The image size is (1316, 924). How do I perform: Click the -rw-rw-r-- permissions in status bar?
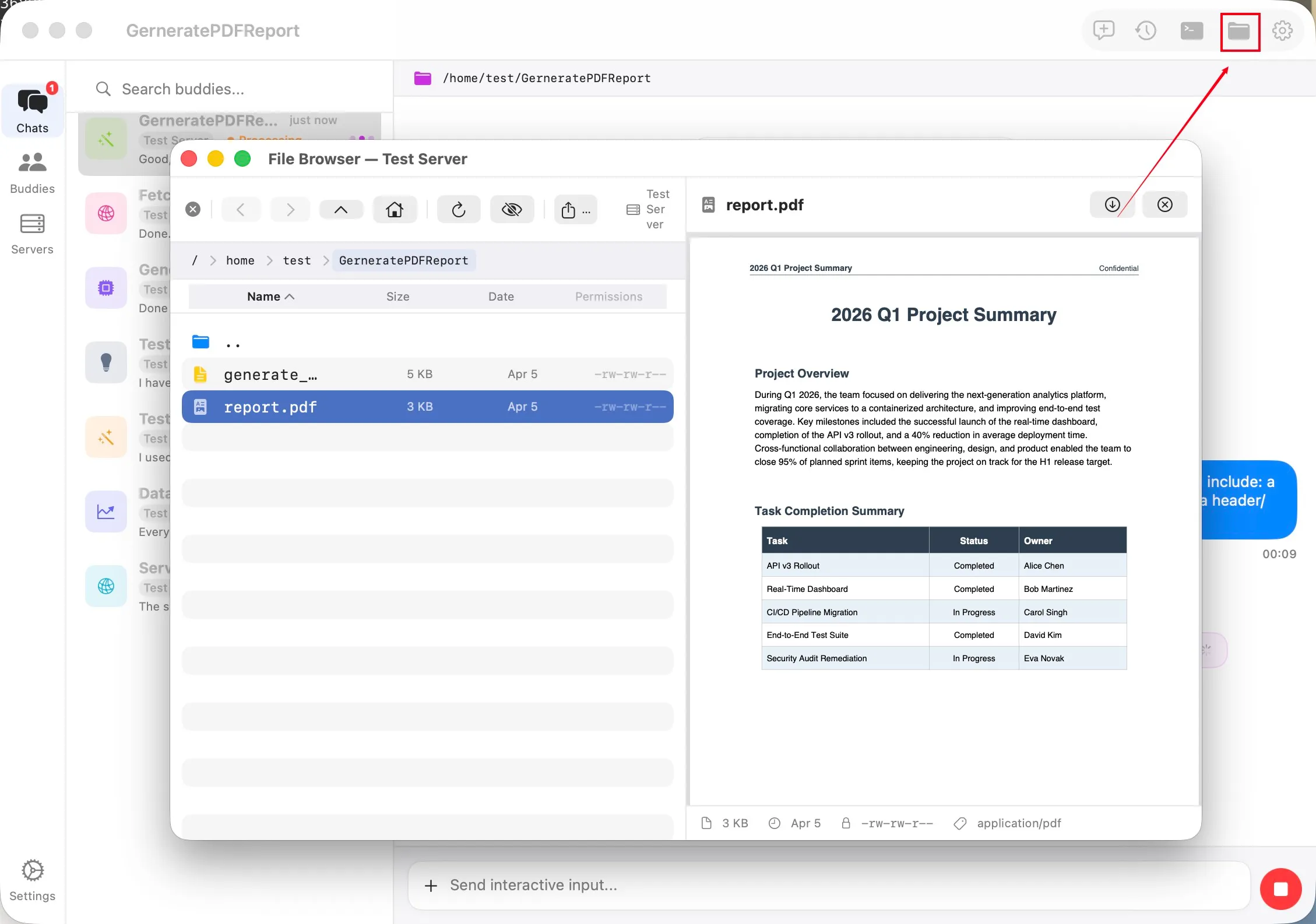[887, 823]
